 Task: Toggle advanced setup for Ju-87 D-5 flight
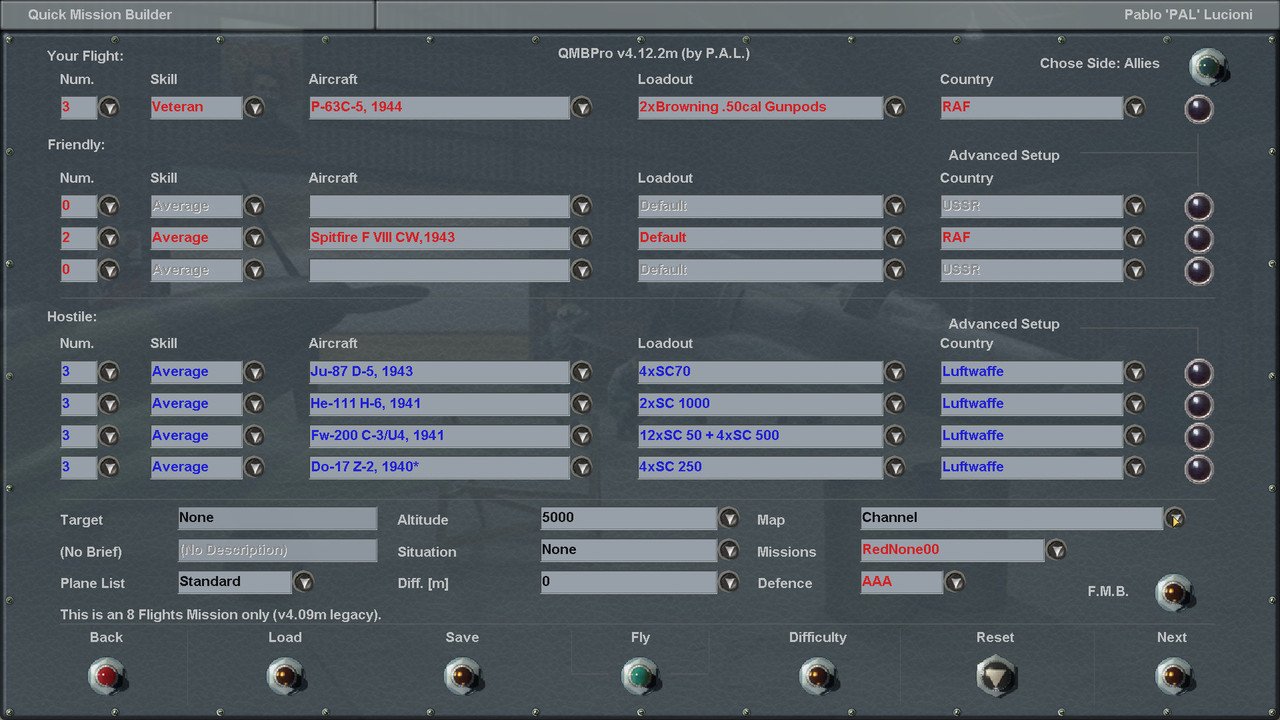point(1198,373)
